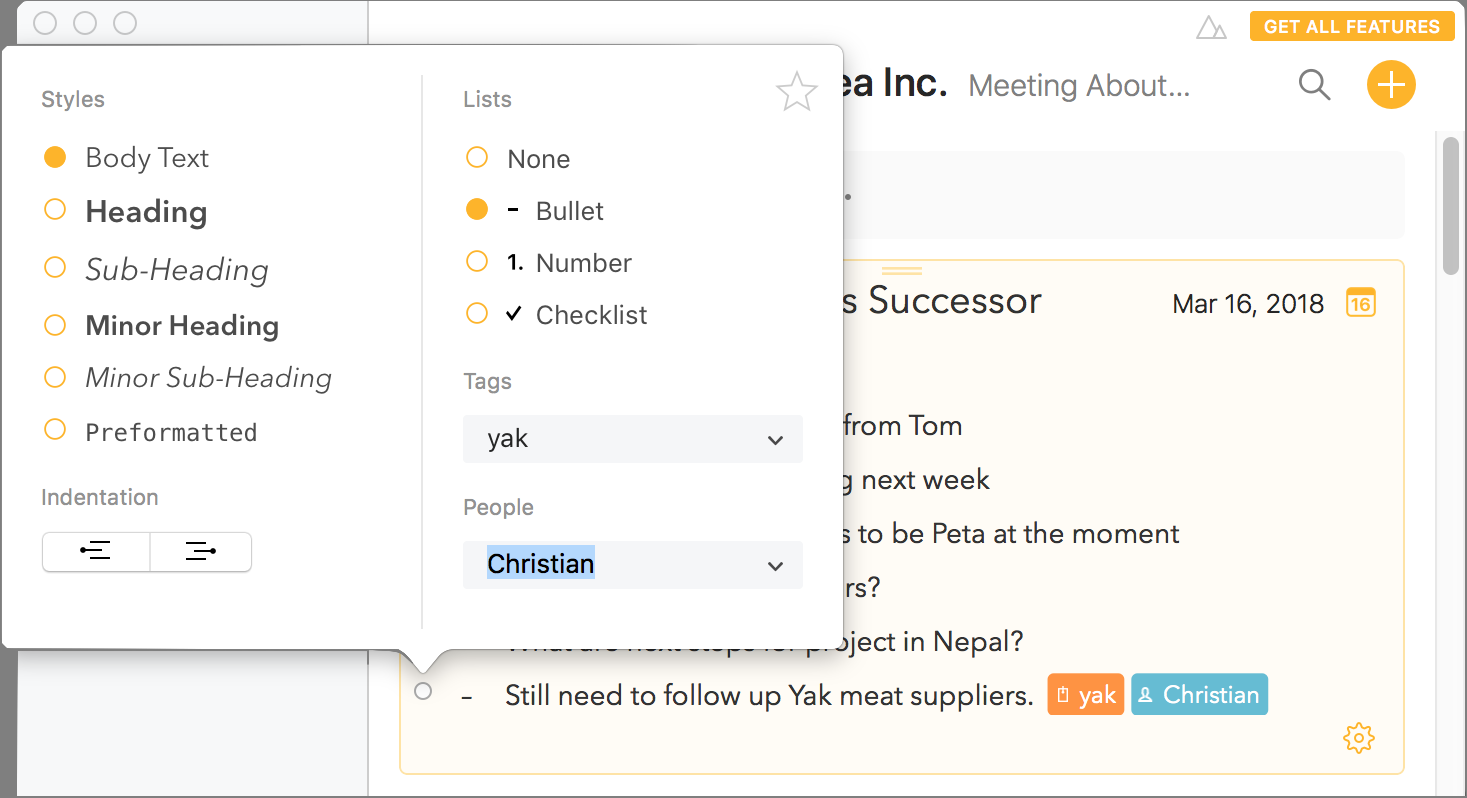Image resolution: width=1467 pixels, height=798 pixels.
Task: Click the GET ALL FEATURES button
Action: pos(1351,27)
